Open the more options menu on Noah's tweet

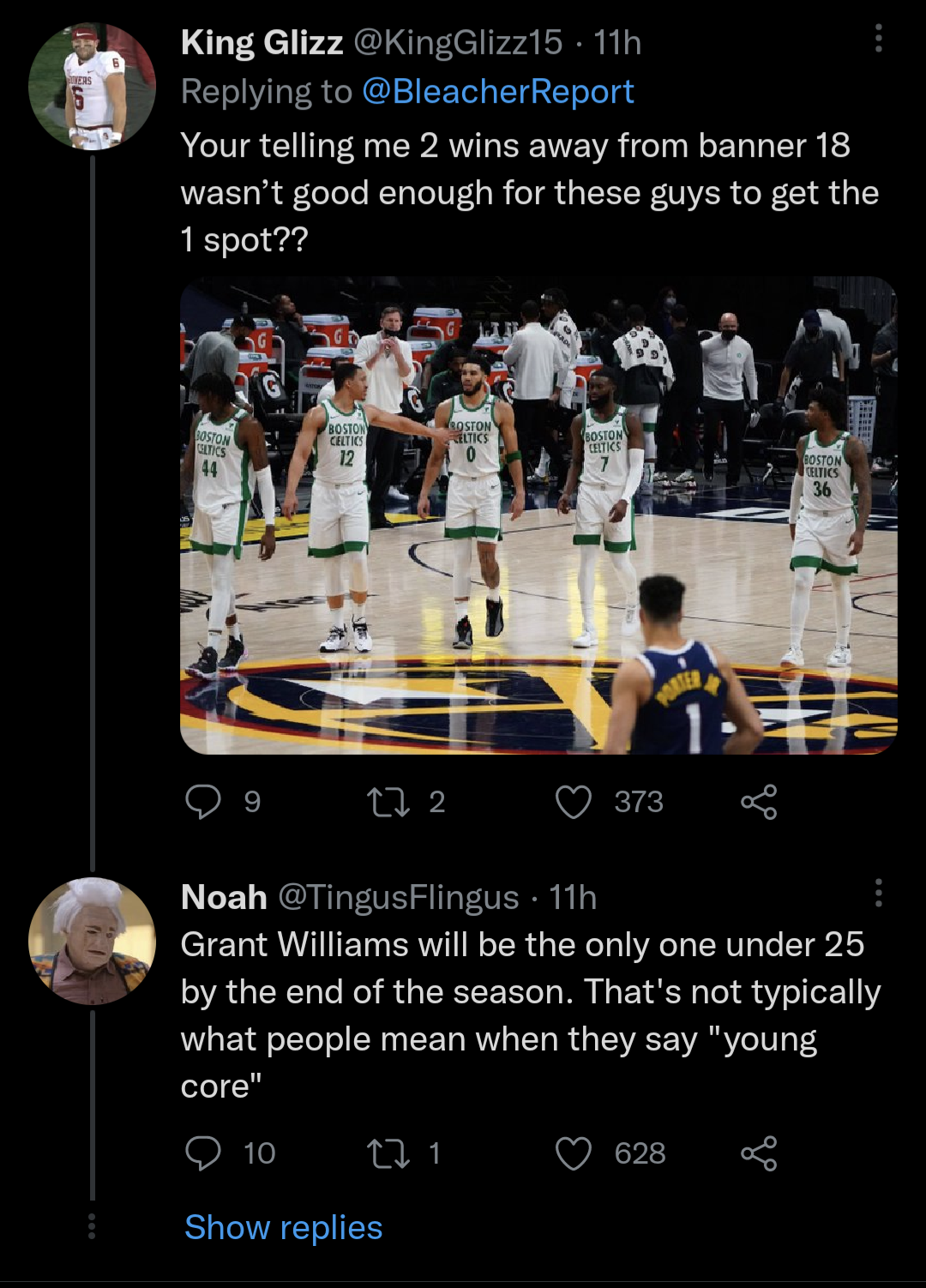point(876,894)
